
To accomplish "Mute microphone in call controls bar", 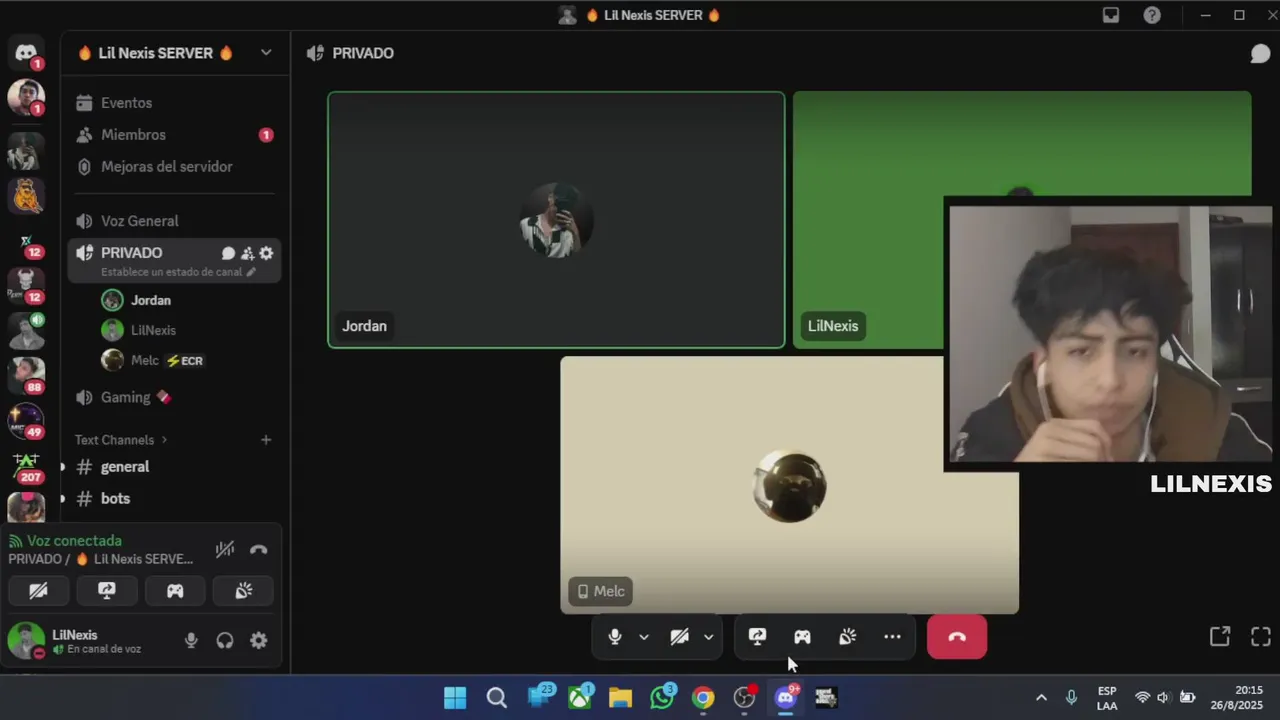I will pyautogui.click(x=615, y=637).
